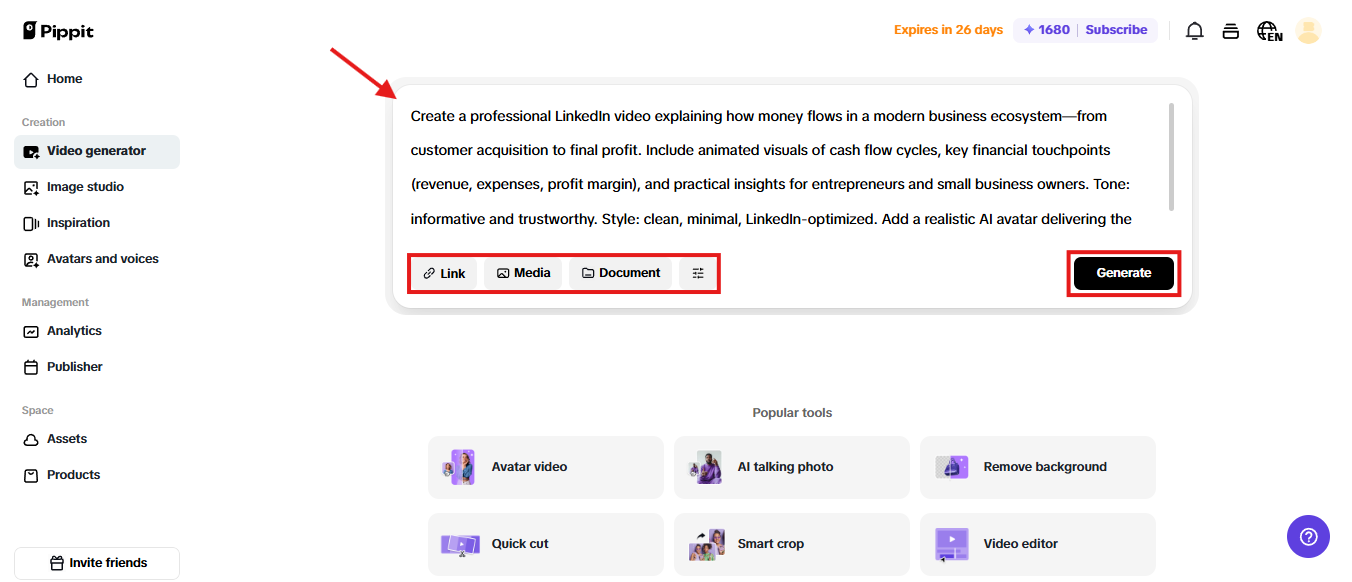Click the help question mark bubble
1352x582 pixels.
point(1308,537)
